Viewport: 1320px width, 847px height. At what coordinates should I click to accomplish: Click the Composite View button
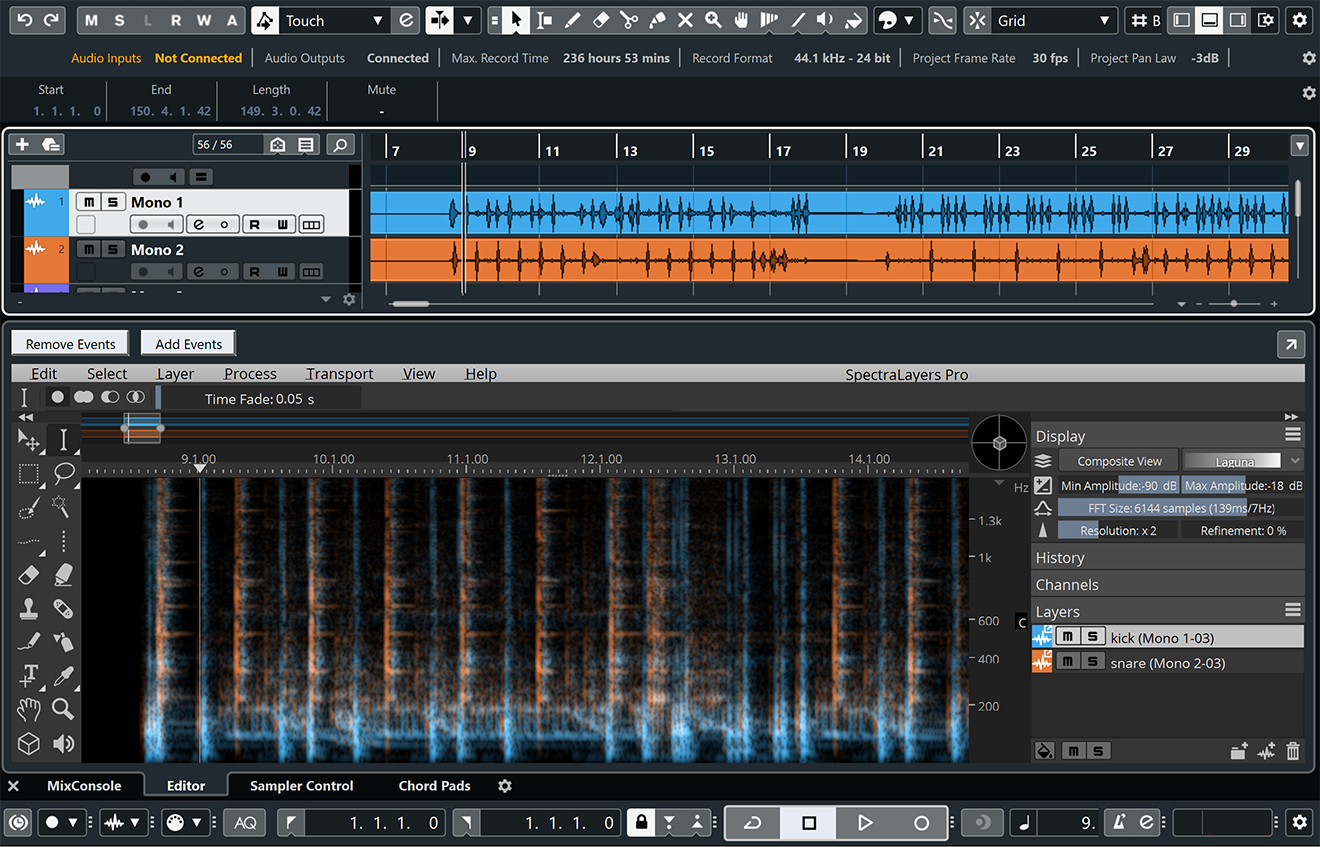point(1119,461)
